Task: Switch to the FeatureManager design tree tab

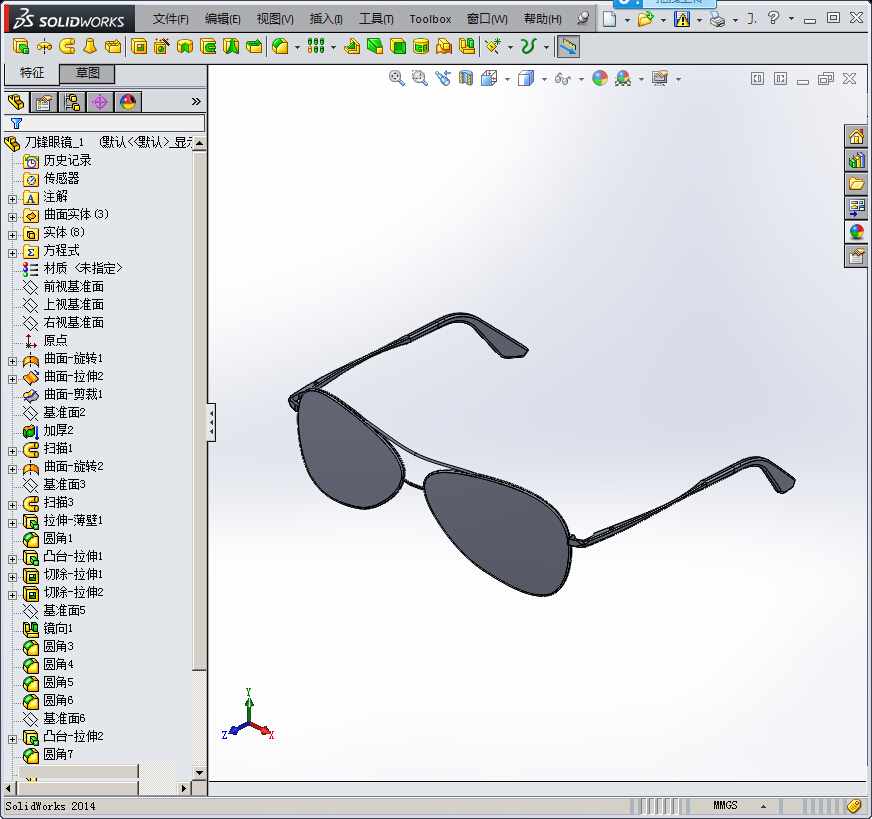Action: pos(16,102)
